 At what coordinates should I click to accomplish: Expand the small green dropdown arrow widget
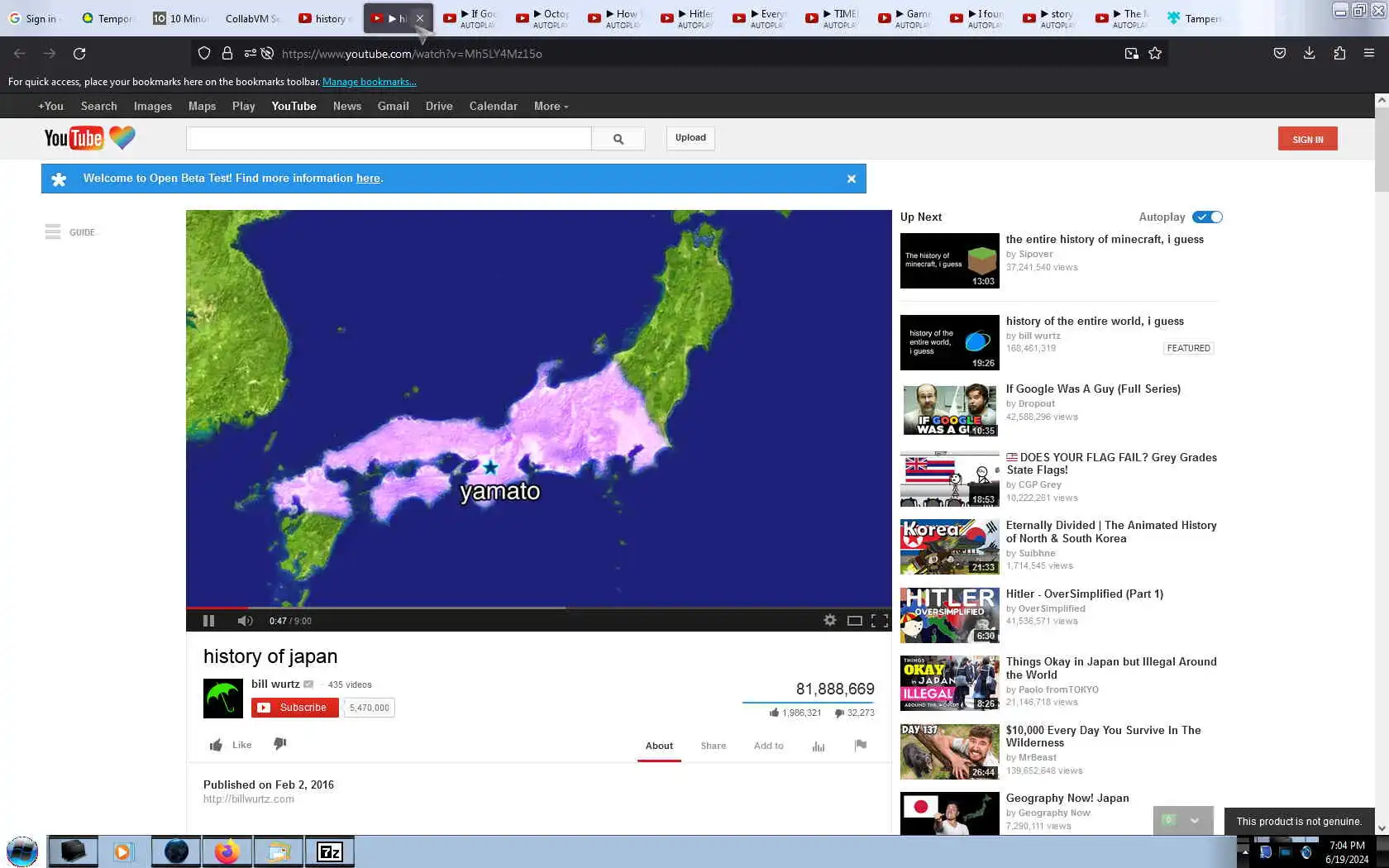tap(1194, 821)
